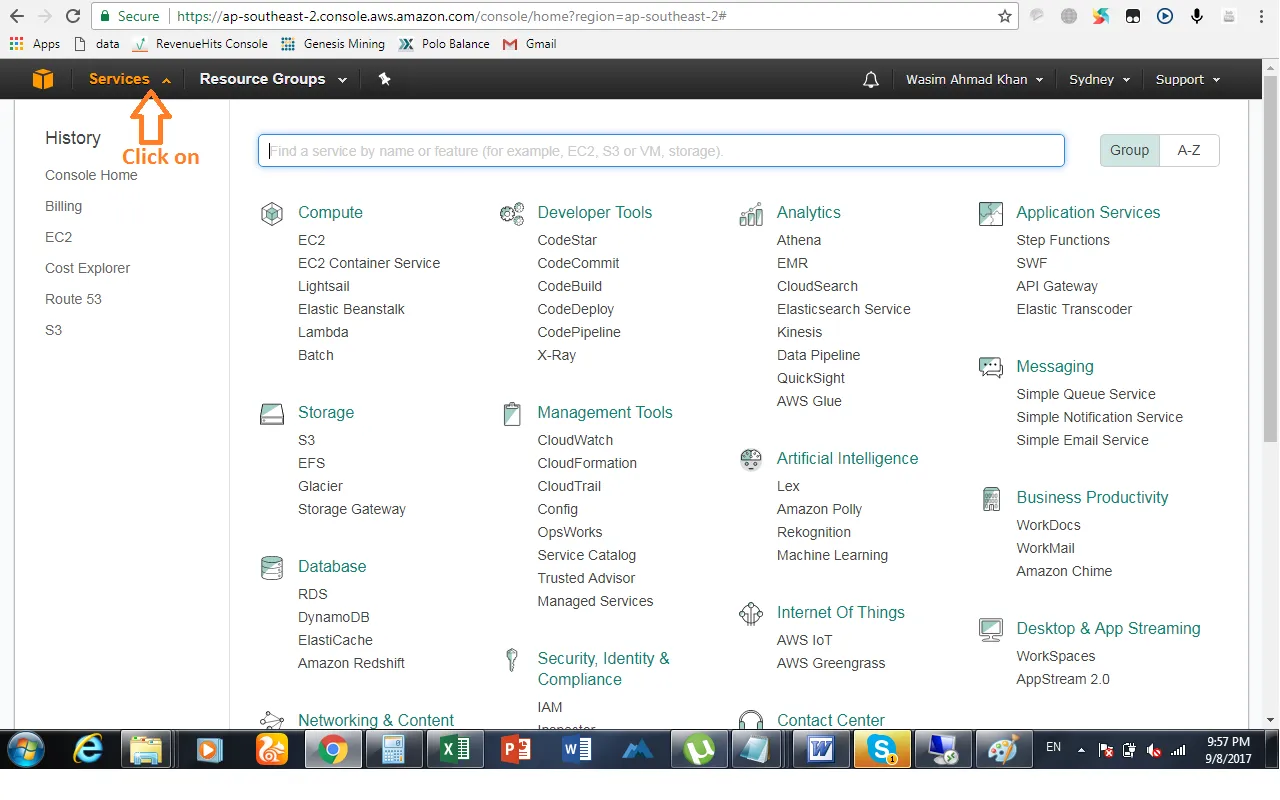Click the AWS orange cube logo
This screenshot has height=800, width=1280.
pyautogui.click(x=43, y=79)
